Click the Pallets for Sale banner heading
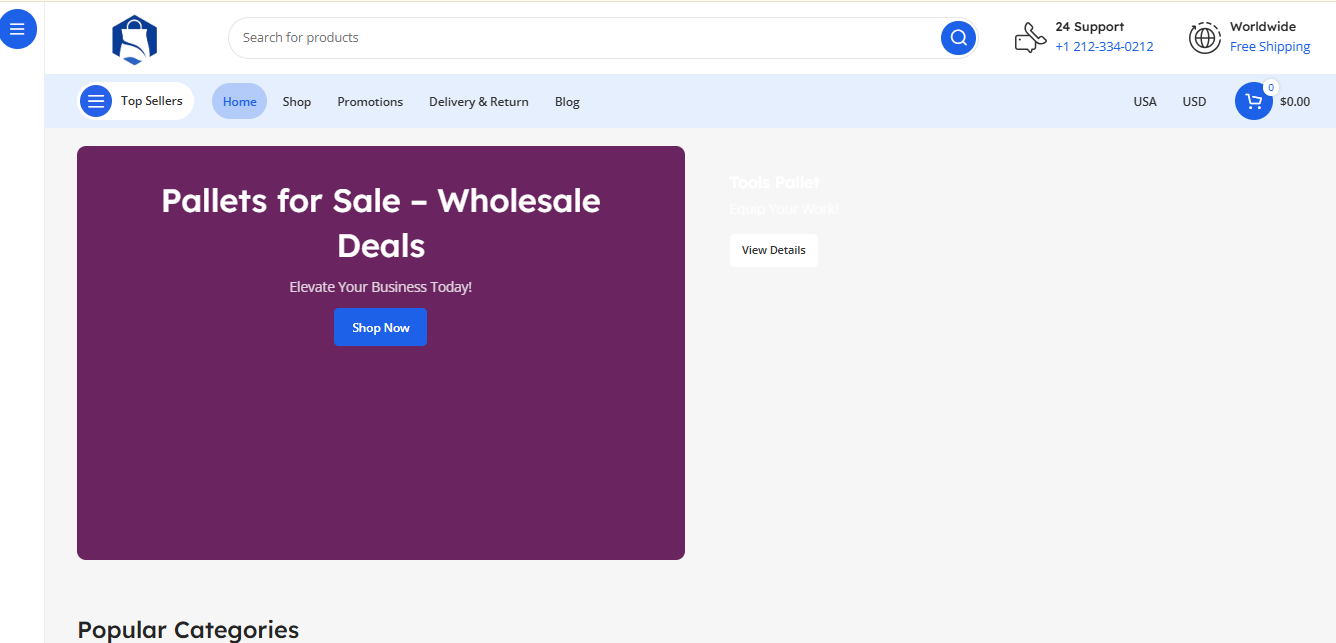The width and height of the screenshot is (1336, 643). [x=381, y=223]
